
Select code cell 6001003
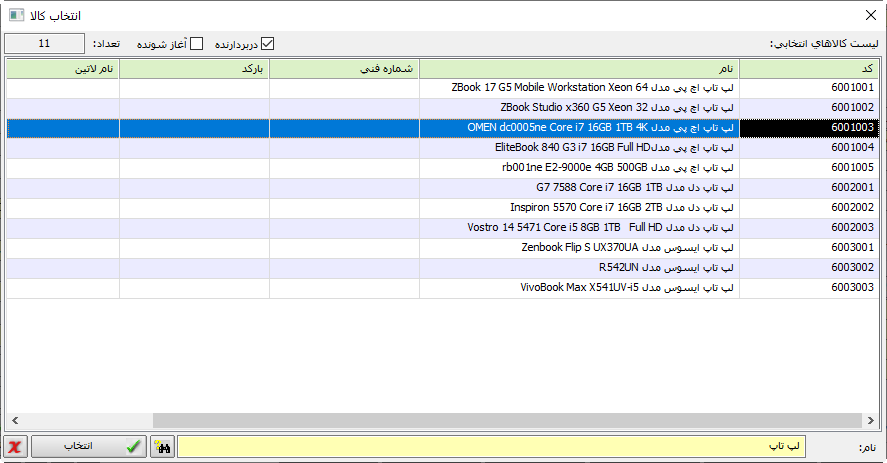[x=809, y=128]
